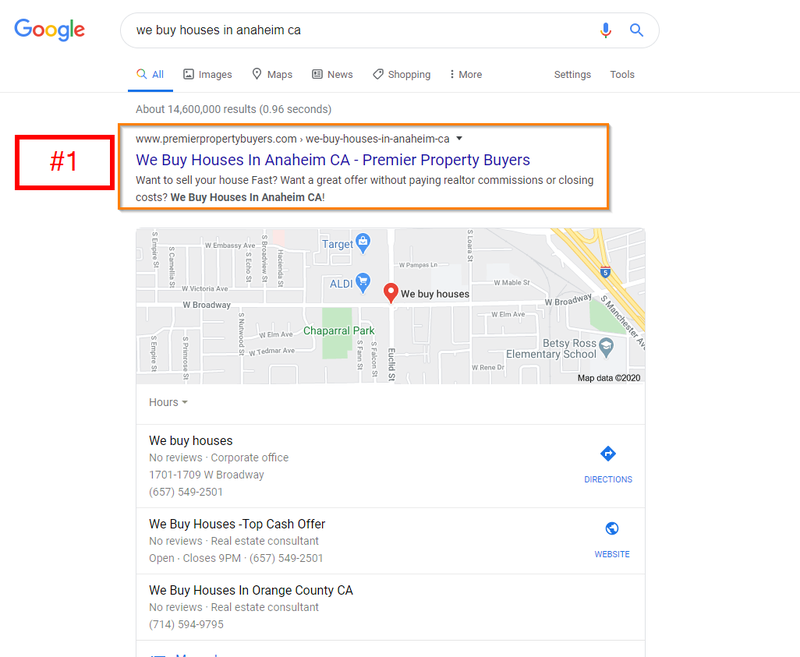Click the About 14,600,000 results text
800x657 pixels.
click(x=234, y=109)
